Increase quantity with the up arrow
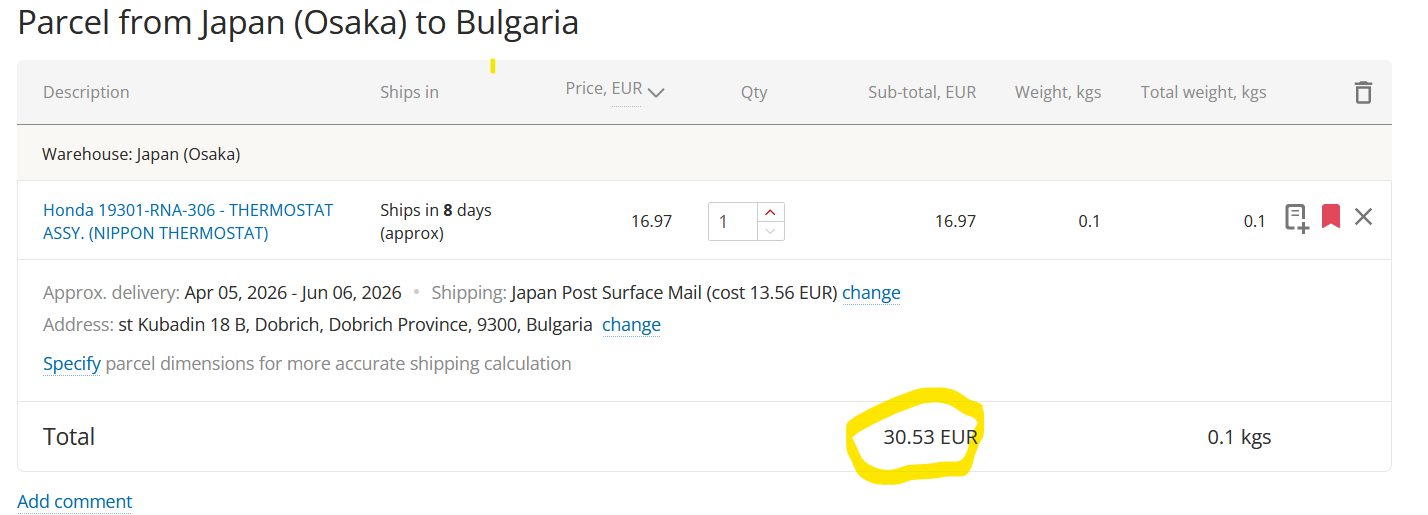1428x515 pixels. (x=769, y=212)
